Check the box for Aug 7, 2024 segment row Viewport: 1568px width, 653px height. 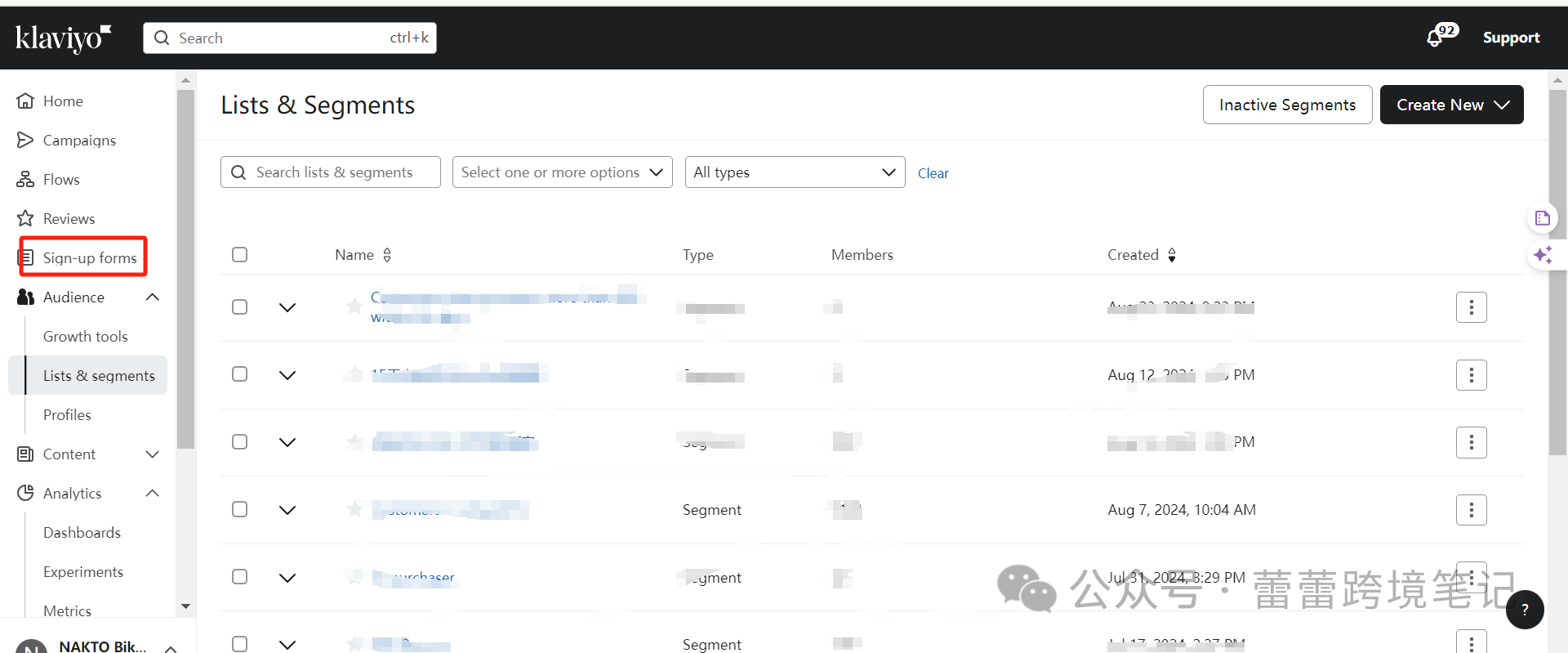coord(239,510)
